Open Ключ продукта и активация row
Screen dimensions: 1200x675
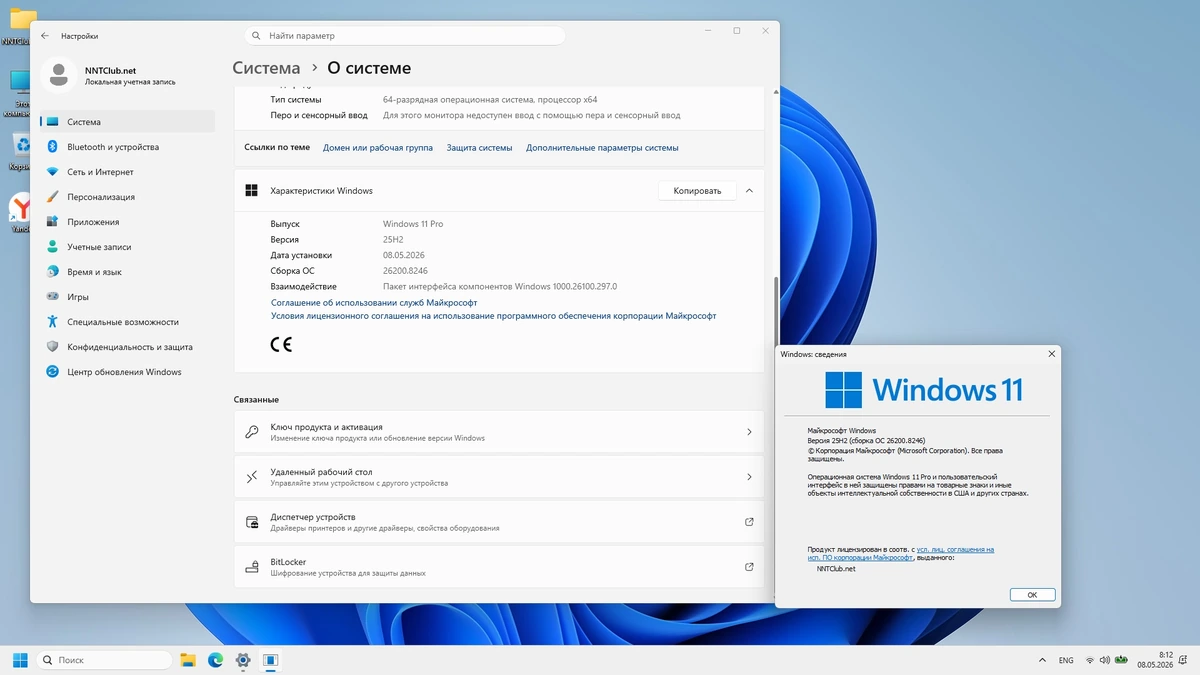(499, 432)
